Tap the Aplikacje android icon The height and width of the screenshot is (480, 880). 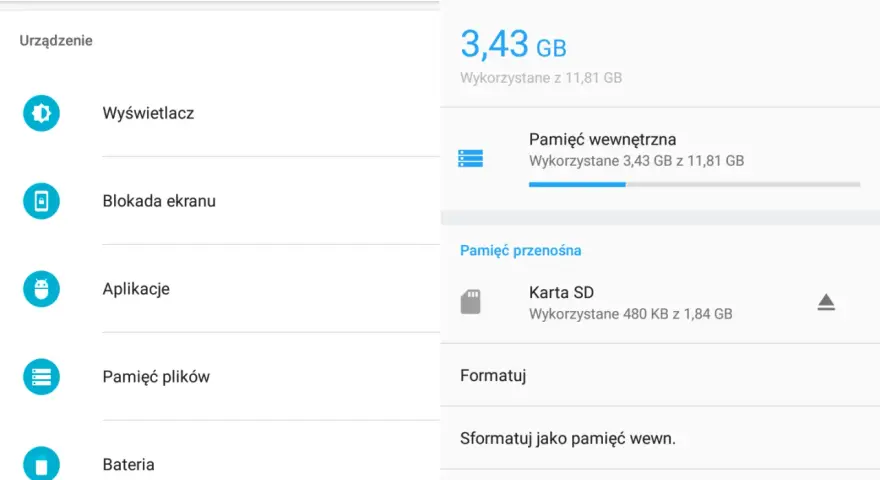[x=41, y=289]
